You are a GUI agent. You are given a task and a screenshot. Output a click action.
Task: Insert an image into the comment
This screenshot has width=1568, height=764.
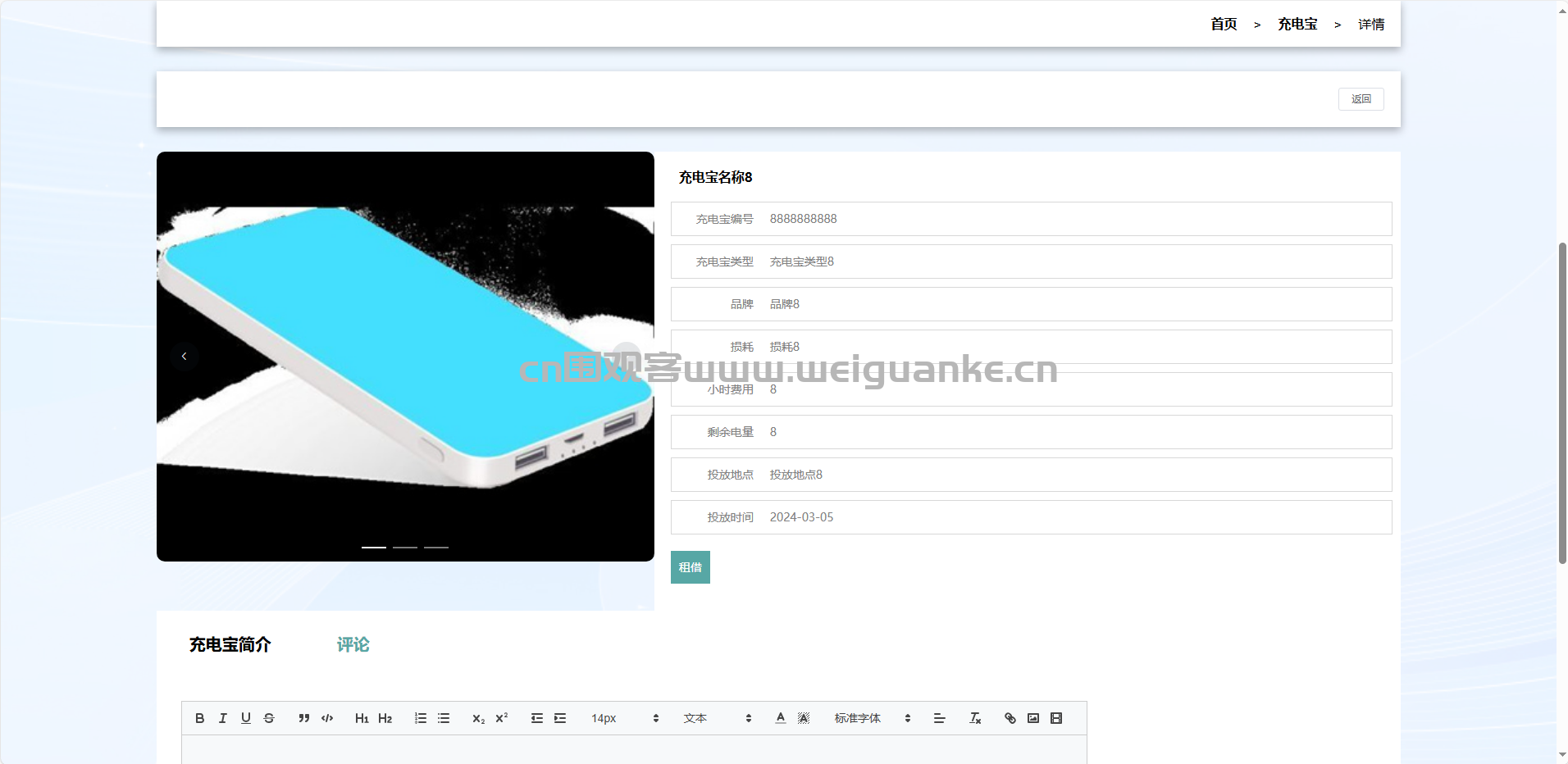pyautogui.click(x=1033, y=718)
